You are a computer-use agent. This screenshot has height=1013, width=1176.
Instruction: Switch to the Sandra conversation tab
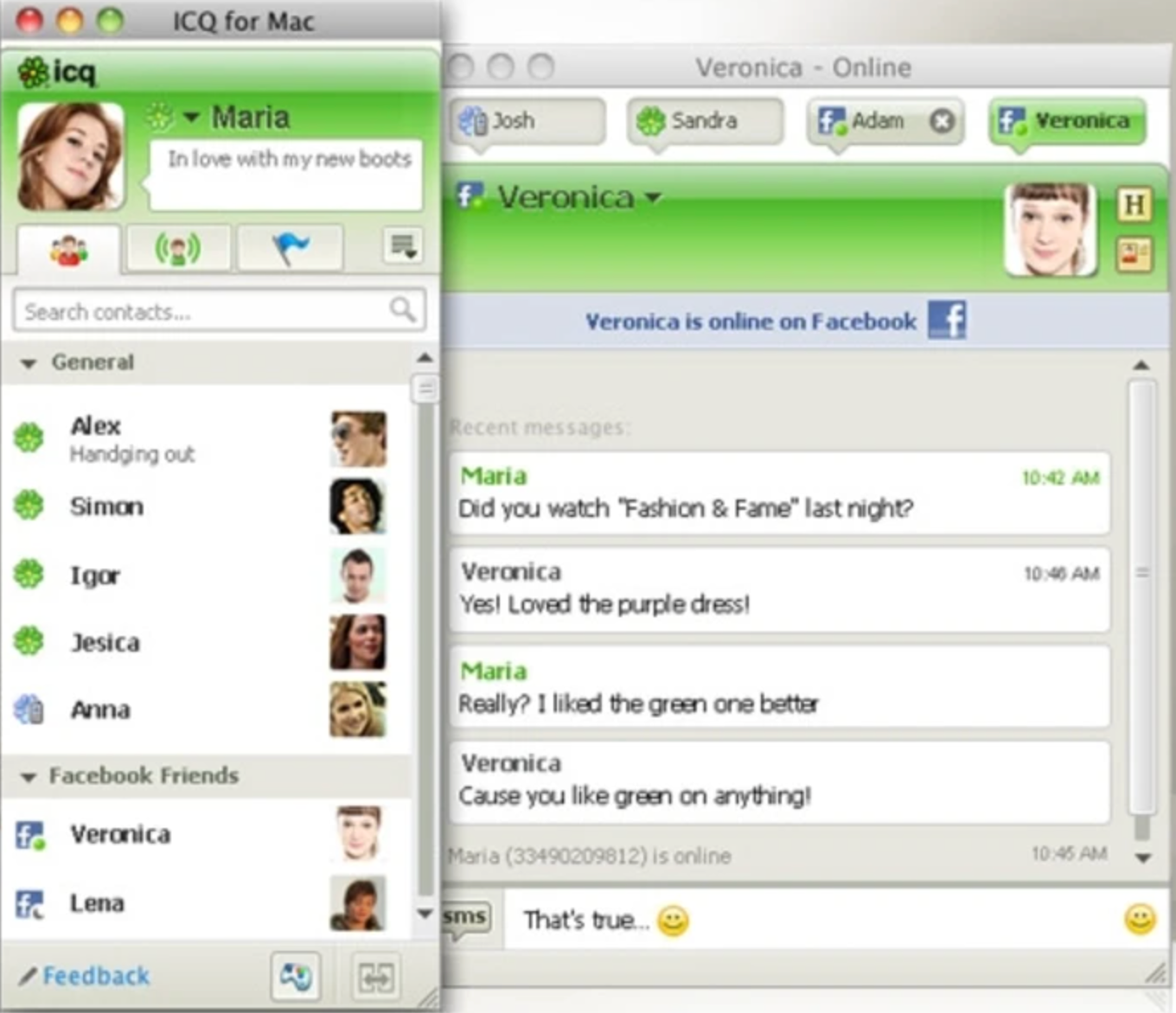pyautogui.click(x=702, y=121)
